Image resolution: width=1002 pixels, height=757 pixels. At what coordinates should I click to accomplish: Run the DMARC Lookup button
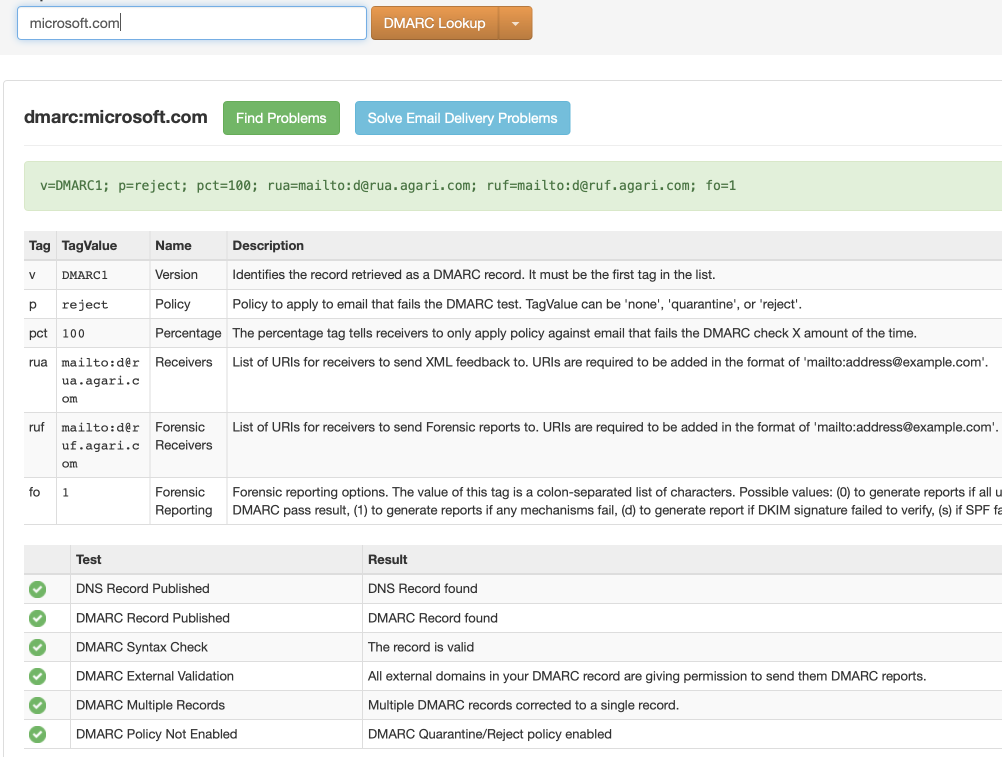coord(435,23)
